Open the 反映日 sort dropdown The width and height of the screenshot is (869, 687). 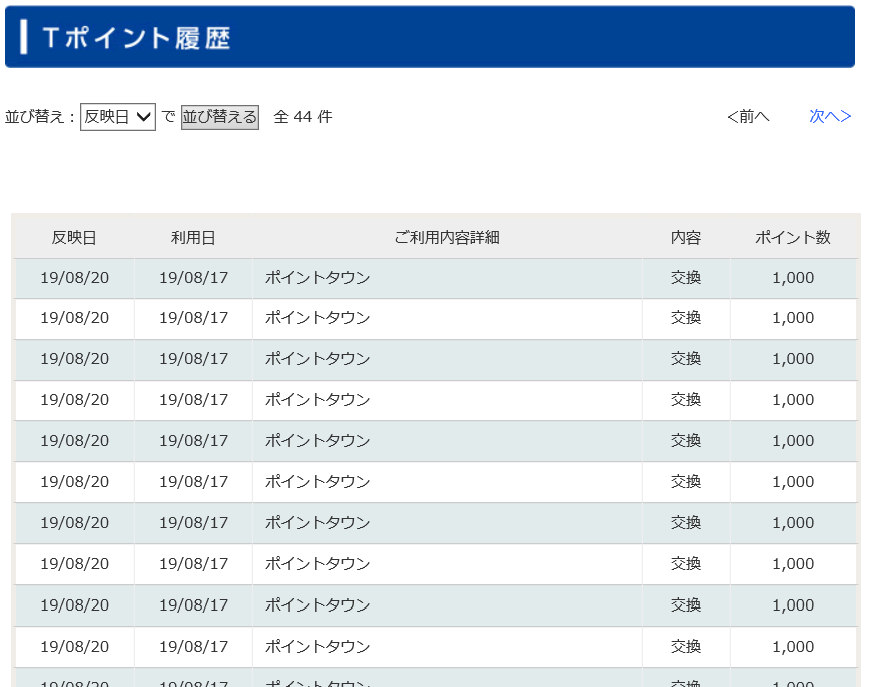tap(117, 117)
